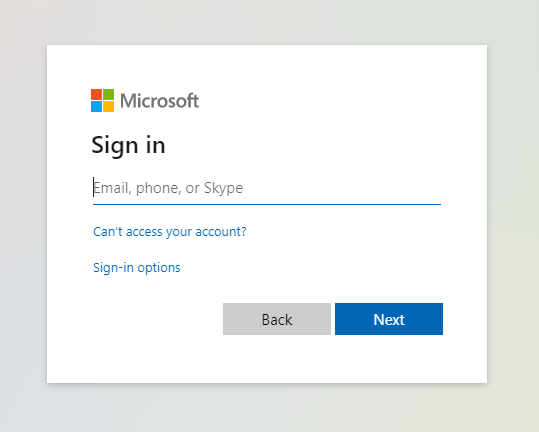Click the green square in Microsoft logo
The image size is (539, 432).
(x=109, y=94)
